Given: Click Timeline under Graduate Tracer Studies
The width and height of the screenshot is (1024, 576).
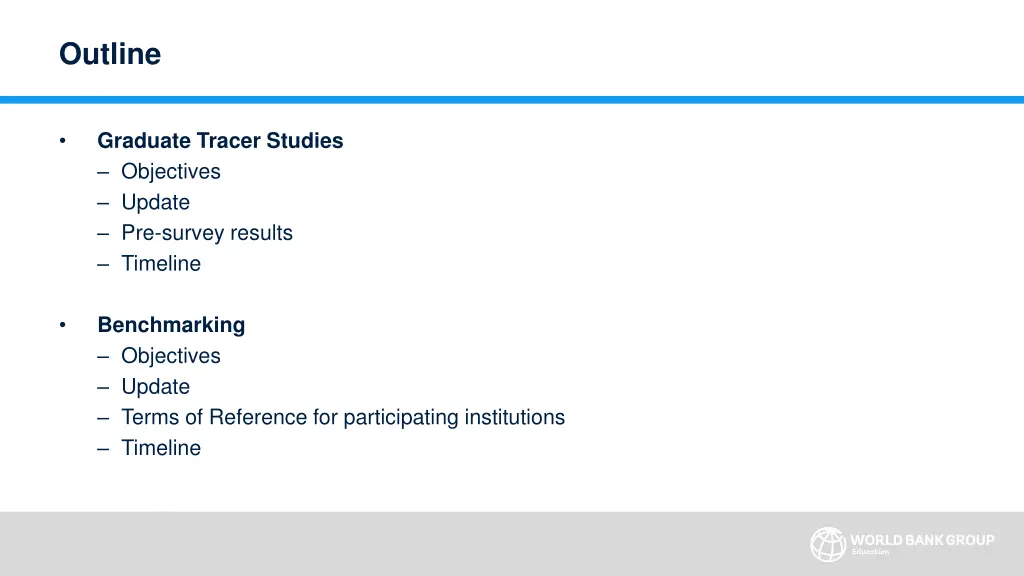Looking at the screenshot, I should click(161, 263).
